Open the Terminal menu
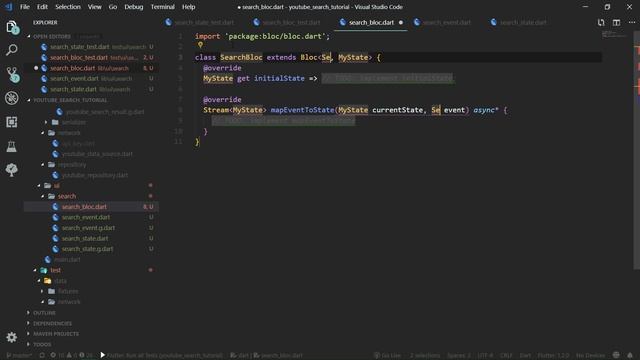This screenshot has height=360, width=640. pyautogui.click(x=162, y=7)
